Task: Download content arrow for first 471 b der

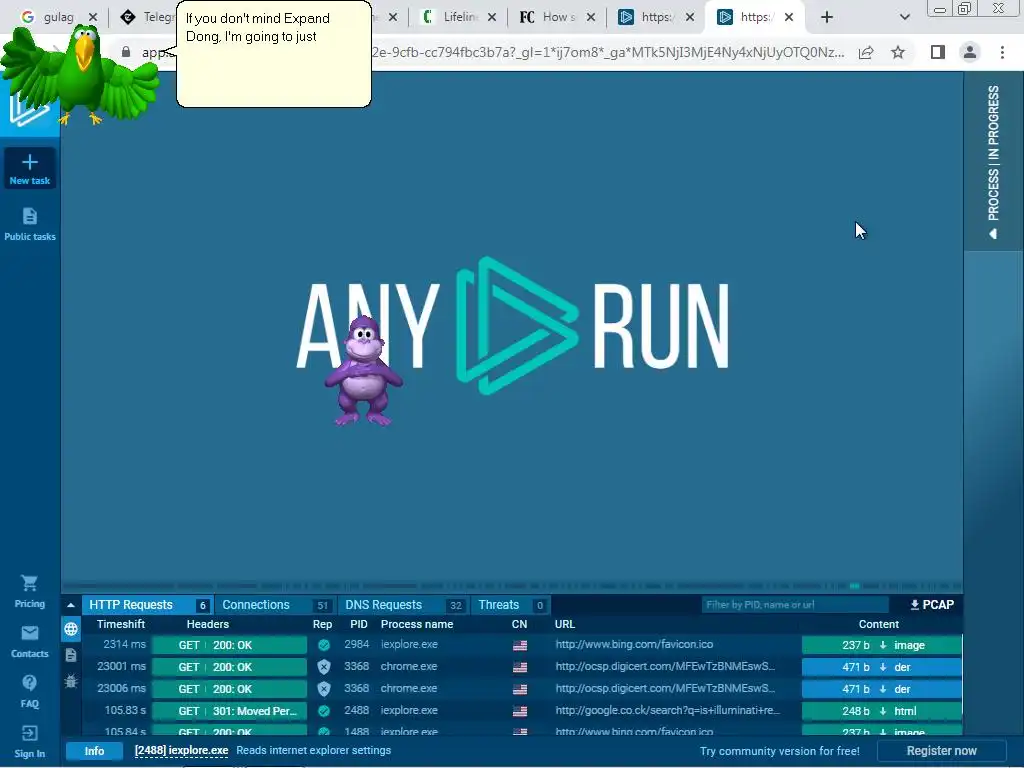Action: pyautogui.click(x=883, y=667)
